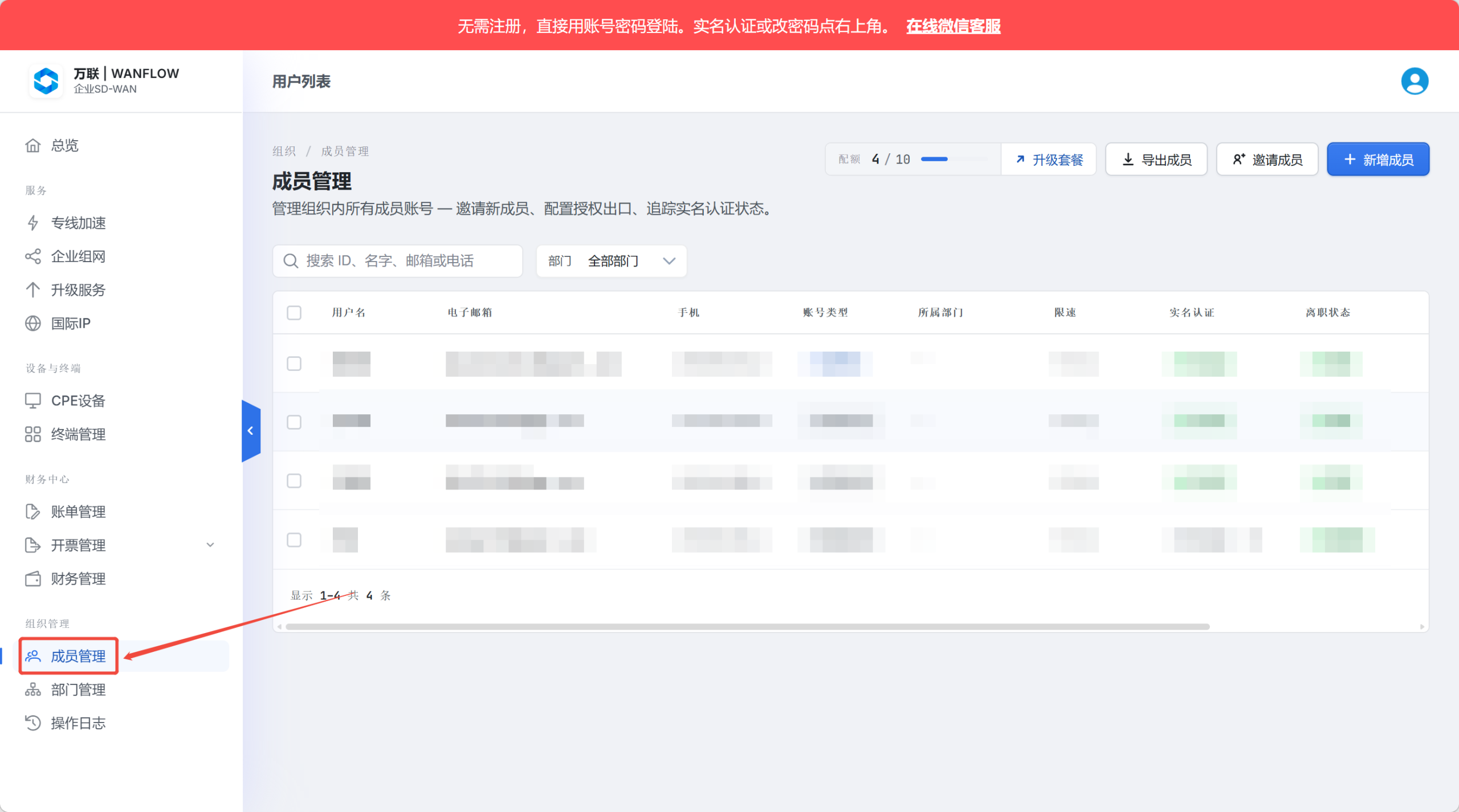Open the 部门 全部部门 dropdown
The image size is (1459, 812).
[x=612, y=261]
